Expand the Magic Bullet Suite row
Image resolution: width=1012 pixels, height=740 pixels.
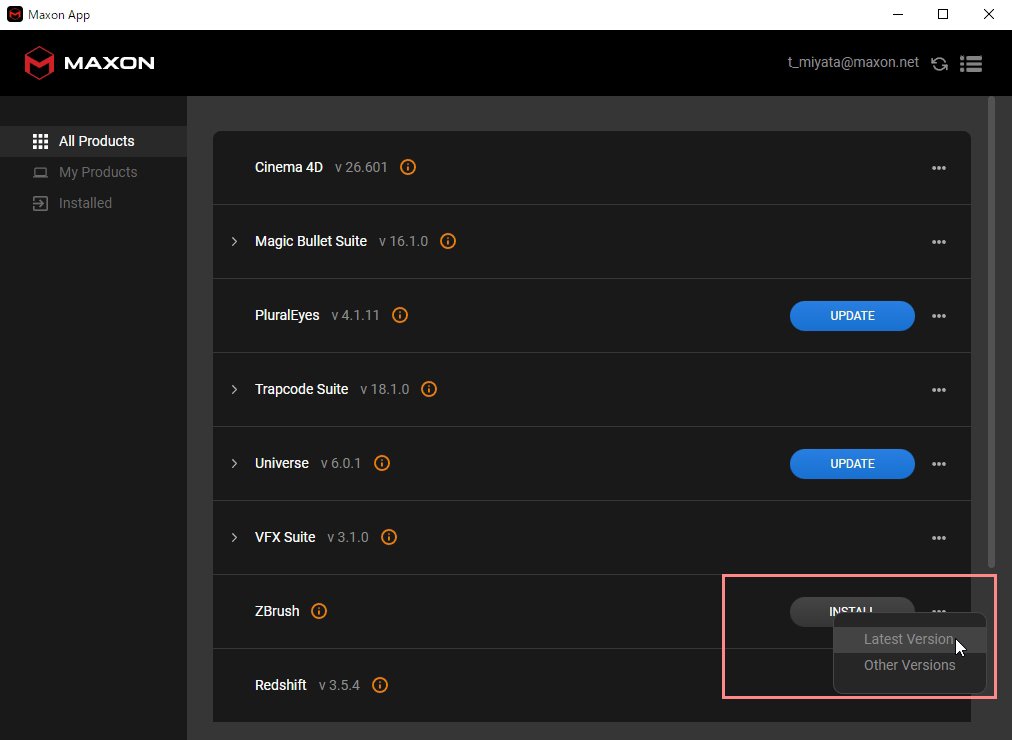coord(234,241)
